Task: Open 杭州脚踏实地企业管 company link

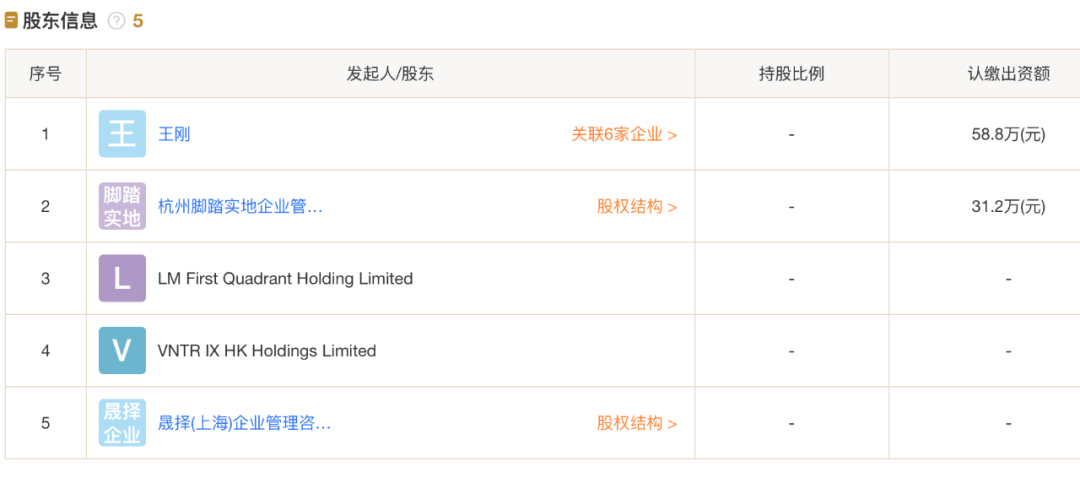Action: point(240,206)
